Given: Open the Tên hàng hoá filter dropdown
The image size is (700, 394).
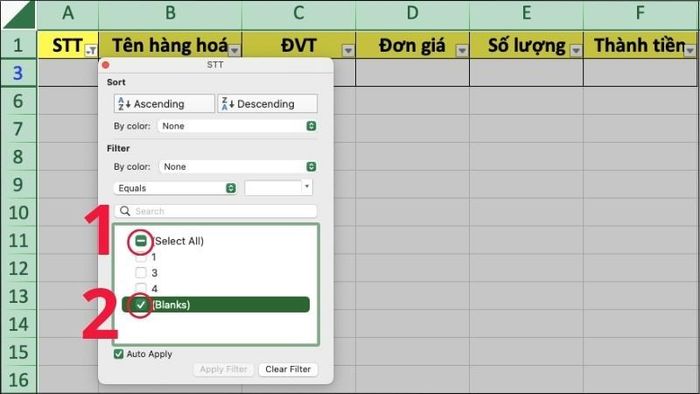Looking at the screenshot, I should tap(234, 51).
